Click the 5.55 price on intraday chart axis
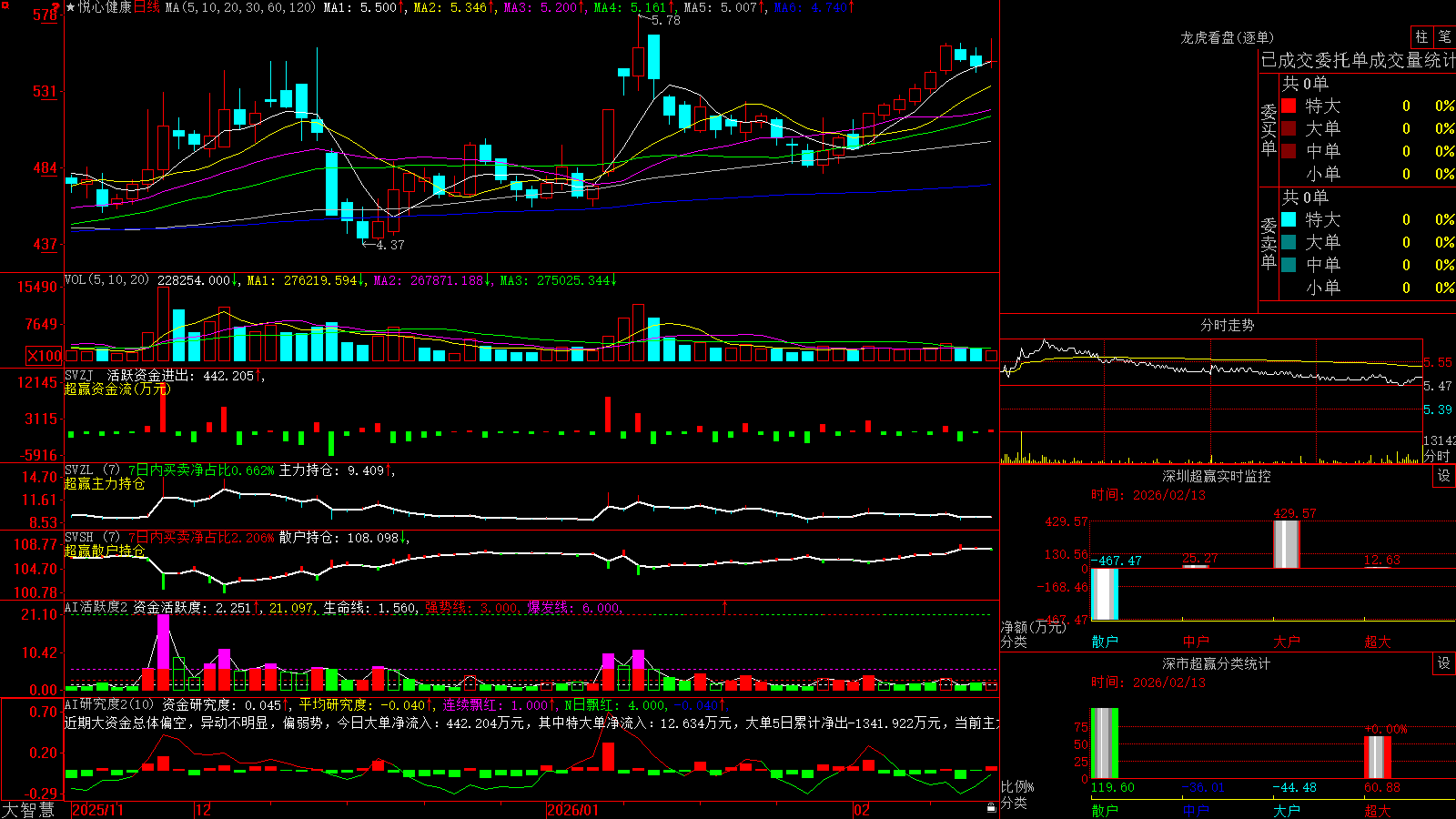This screenshot has height=819, width=1456. tap(1438, 362)
